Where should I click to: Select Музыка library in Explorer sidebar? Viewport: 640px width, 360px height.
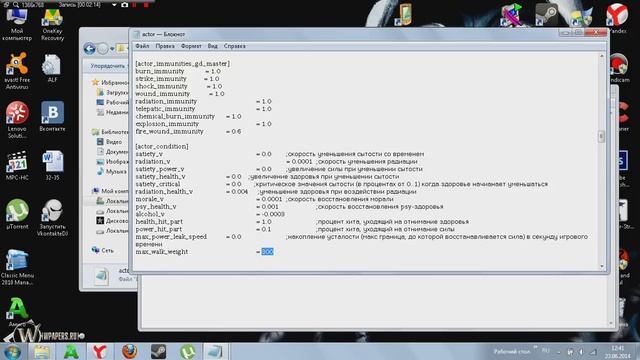pos(112,171)
